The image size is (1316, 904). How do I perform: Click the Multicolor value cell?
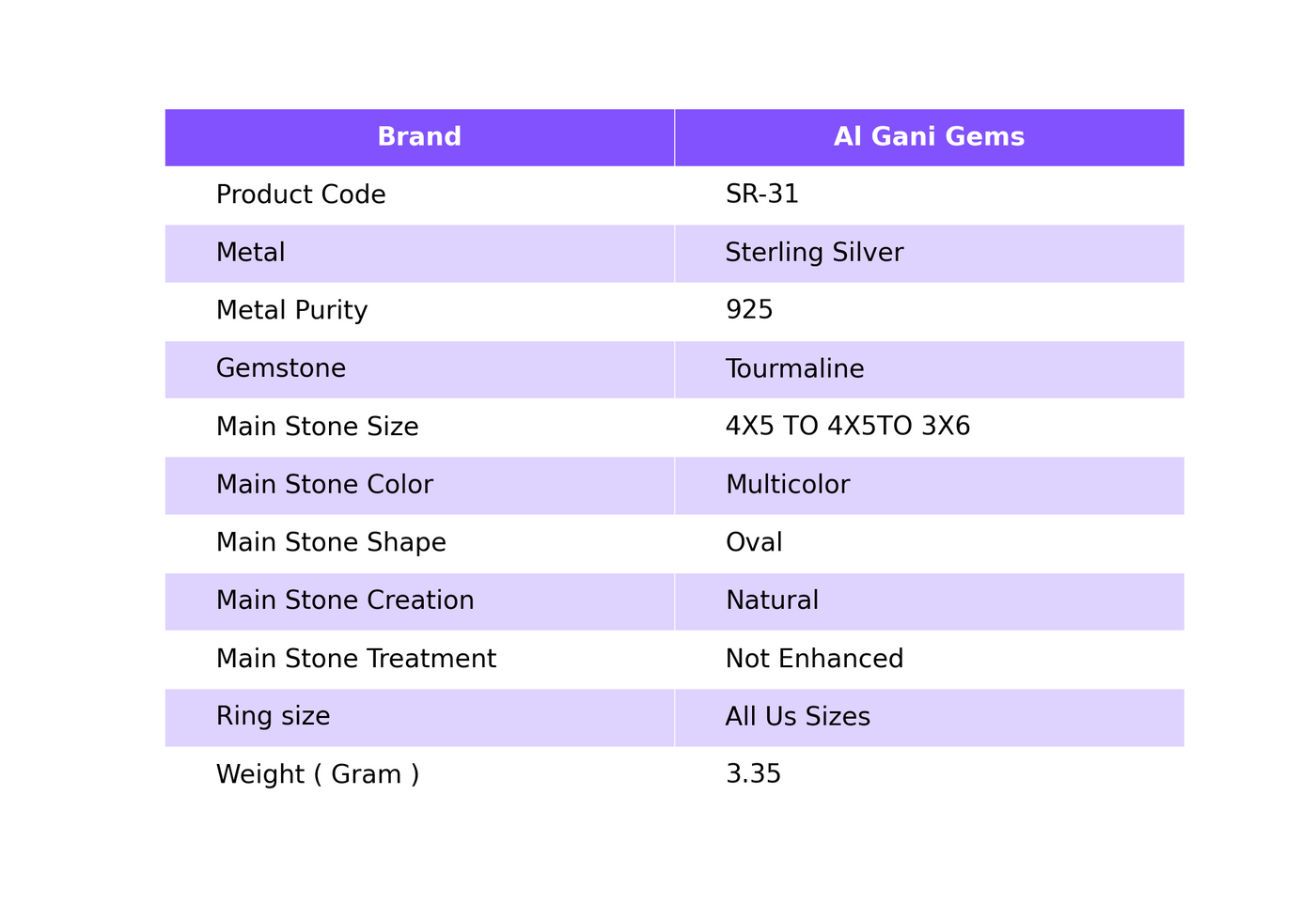tap(930, 485)
